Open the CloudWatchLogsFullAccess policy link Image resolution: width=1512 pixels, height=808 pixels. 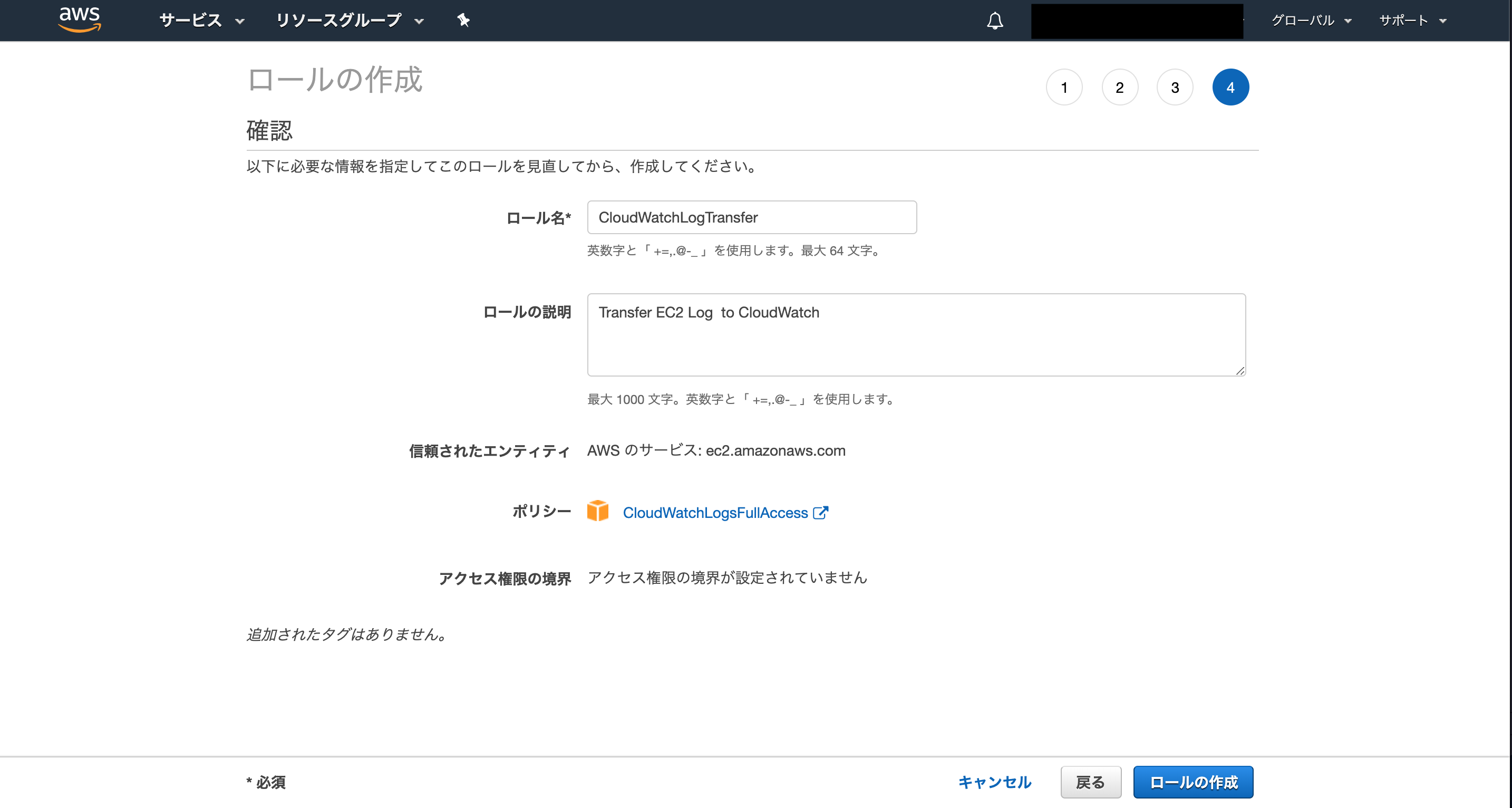pos(715,513)
